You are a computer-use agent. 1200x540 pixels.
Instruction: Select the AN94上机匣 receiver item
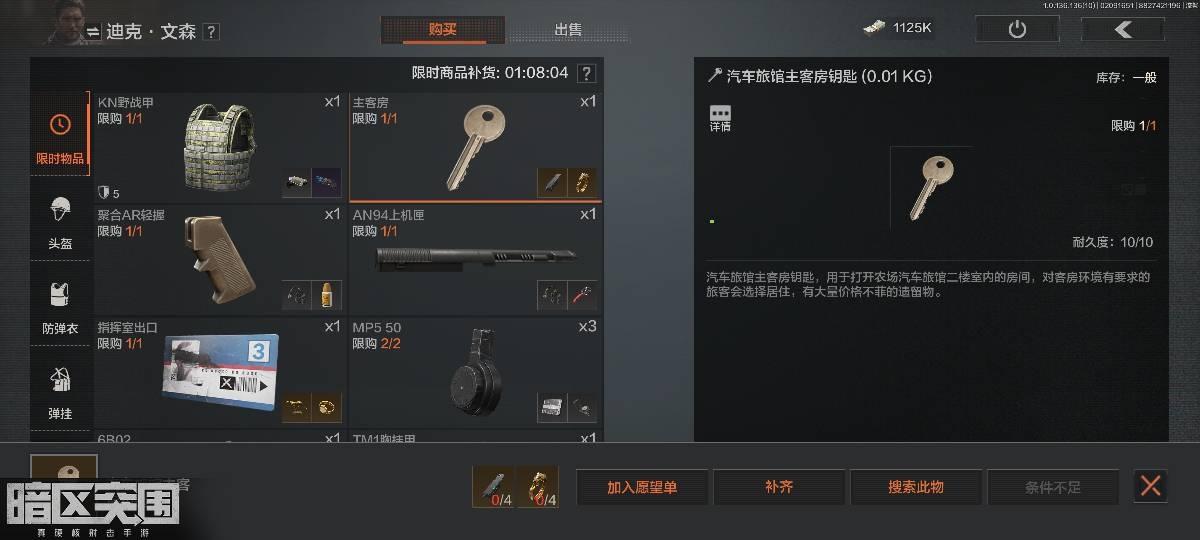point(476,259)
